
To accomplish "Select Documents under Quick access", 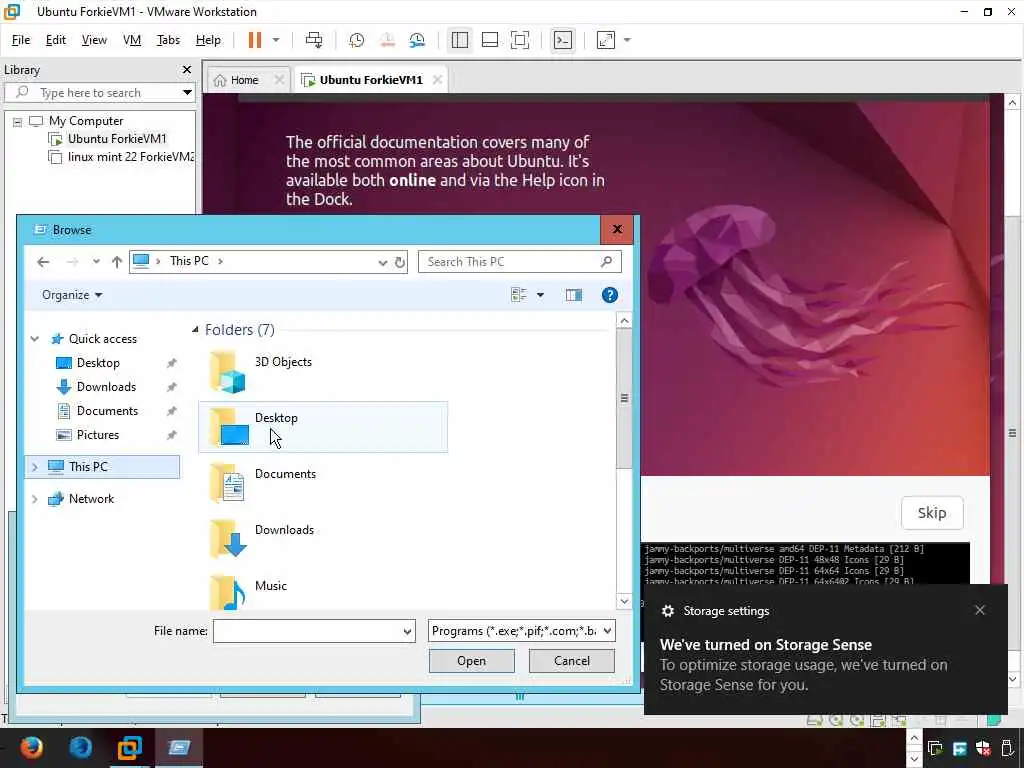I will [x=107, y=411].
